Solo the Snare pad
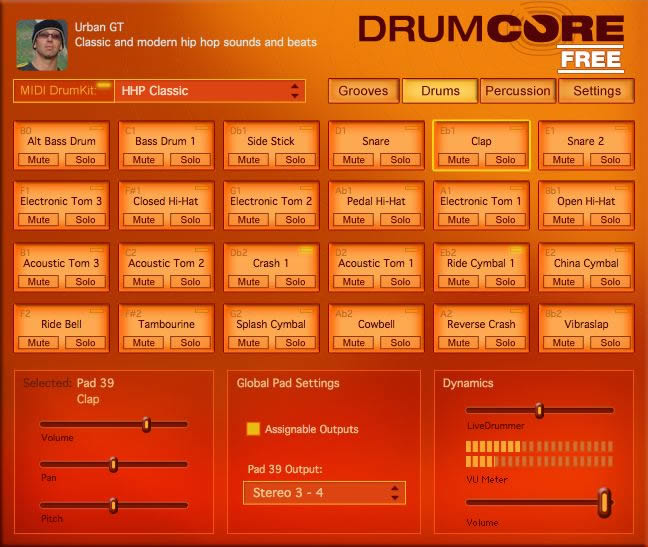The height and width of the screenshot is (547, 648). coord(400,160)
